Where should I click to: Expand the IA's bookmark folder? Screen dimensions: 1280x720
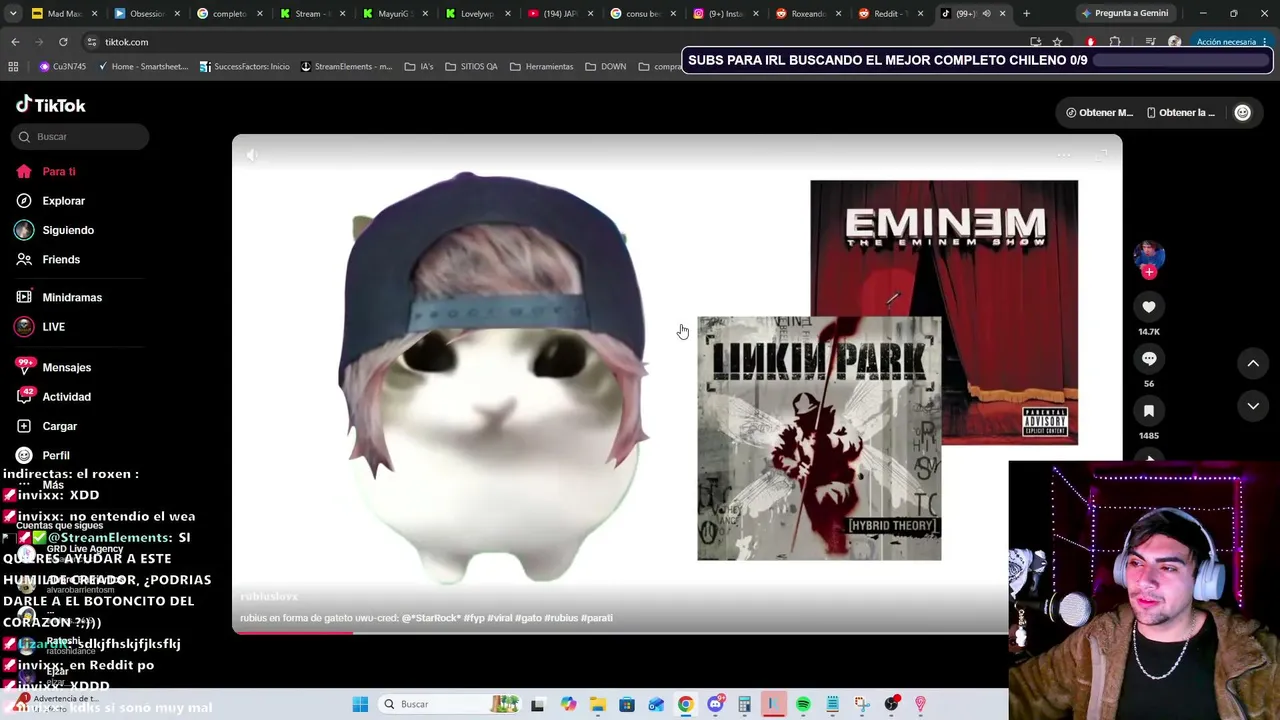pyautogui.click(x=419, y=67)
